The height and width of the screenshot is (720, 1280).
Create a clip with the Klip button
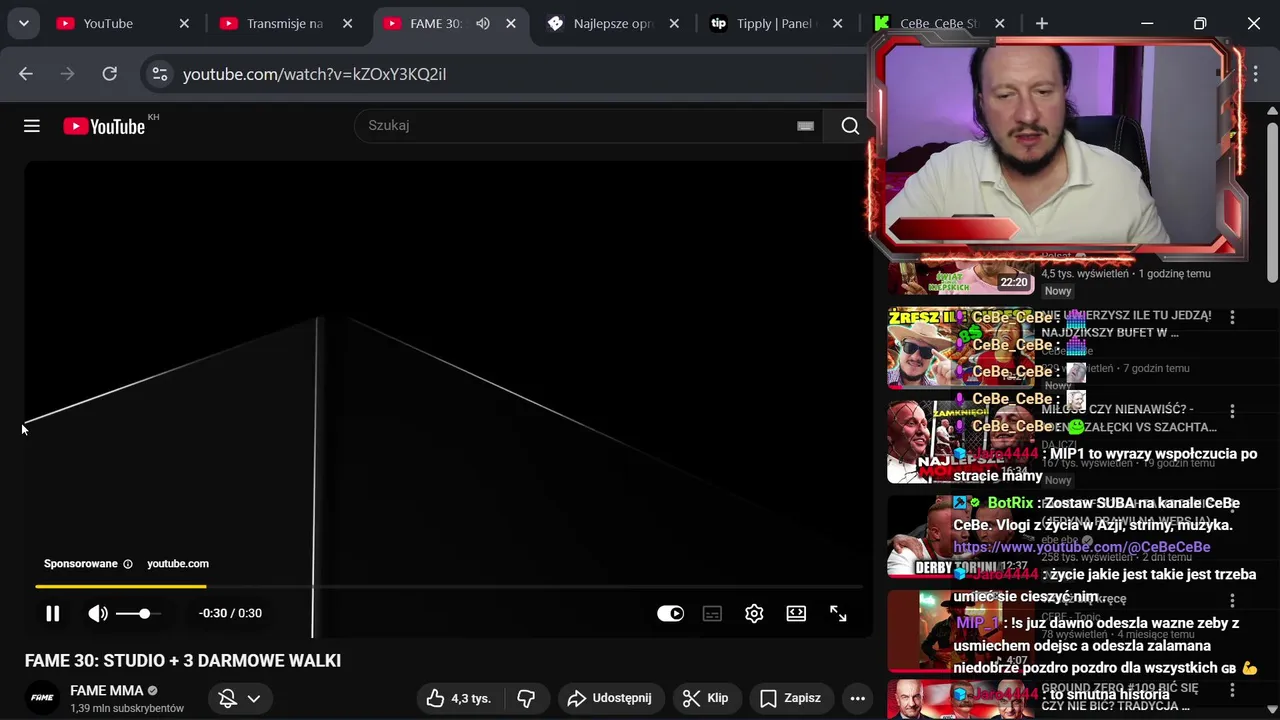705,698
